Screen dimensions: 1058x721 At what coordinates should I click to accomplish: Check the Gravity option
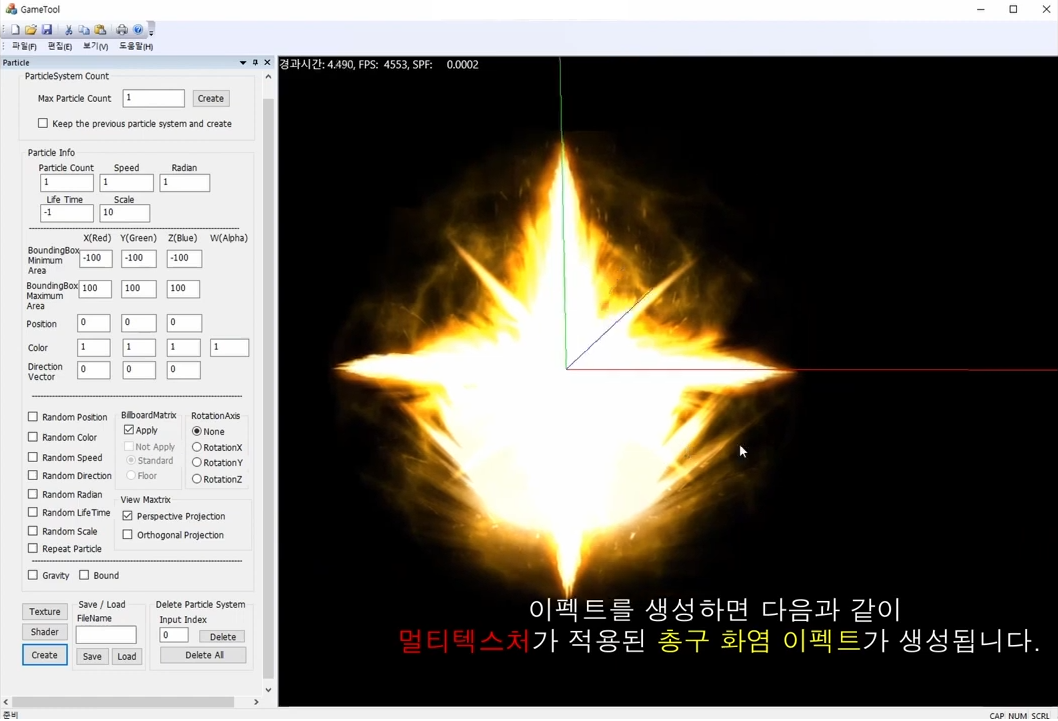(33, 575)
